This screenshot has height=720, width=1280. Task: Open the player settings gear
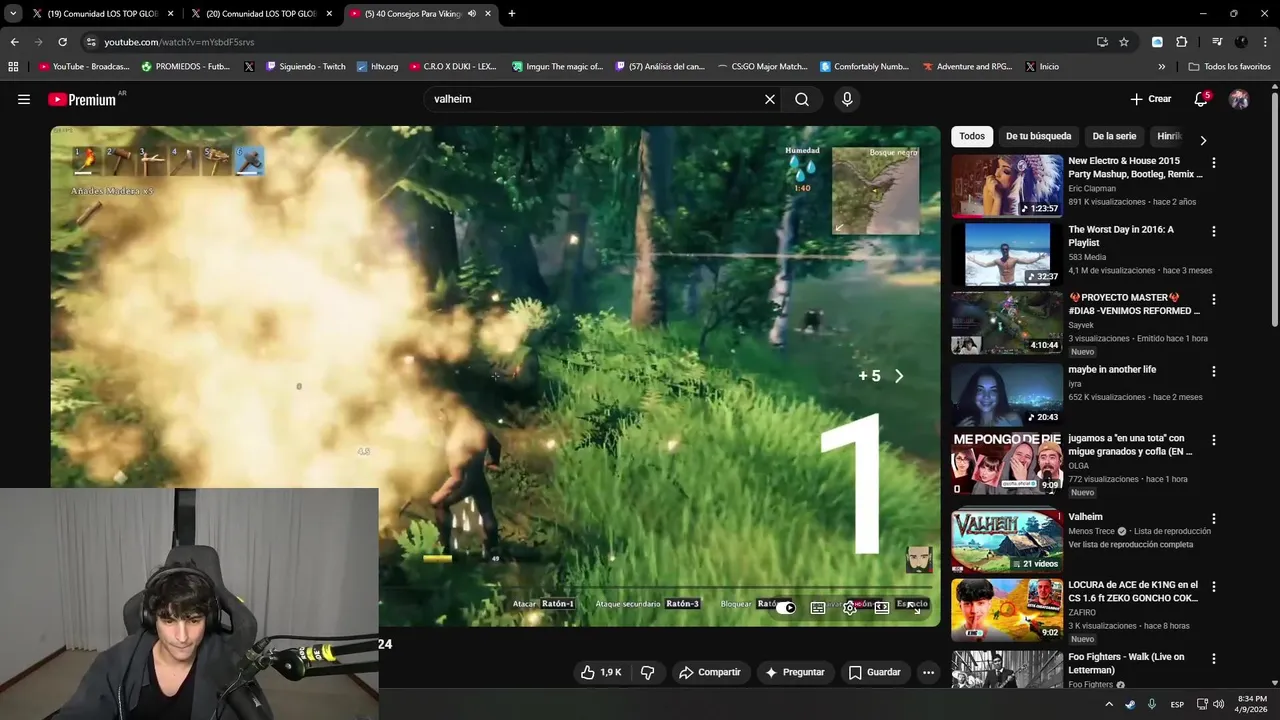pos(850,607)
